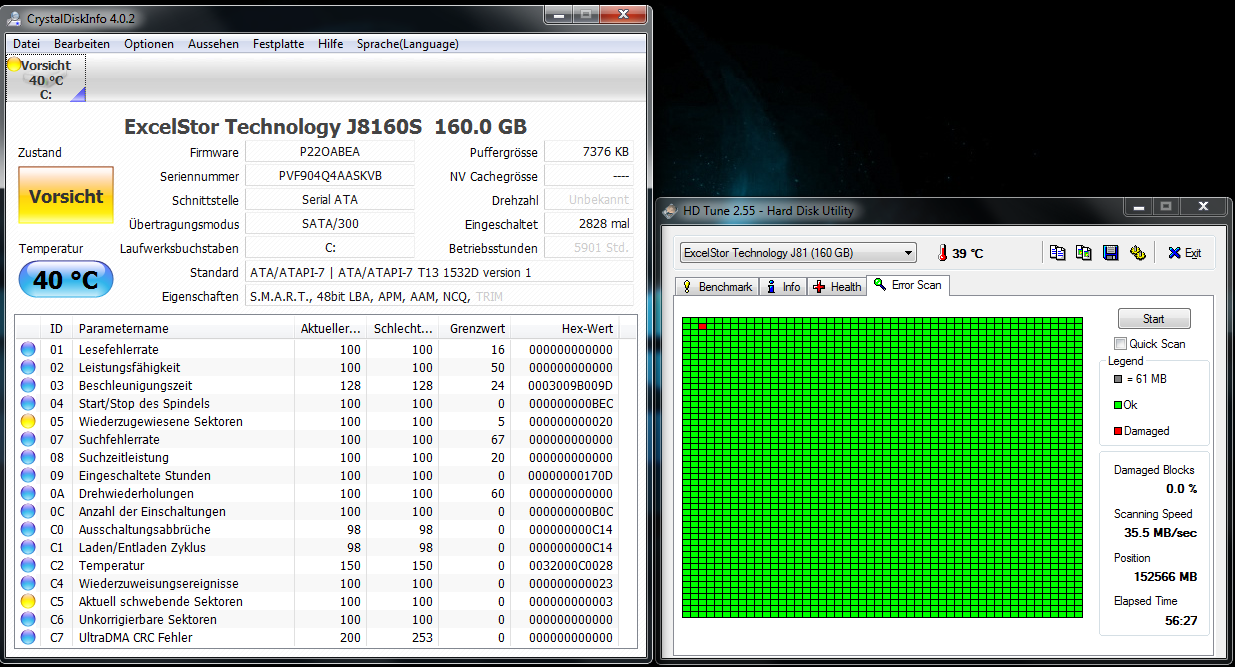Image resolution: width=1235 pixels, height=667 pixels.
Task: Click the hex value 0003009B009D
Action: 571,386
